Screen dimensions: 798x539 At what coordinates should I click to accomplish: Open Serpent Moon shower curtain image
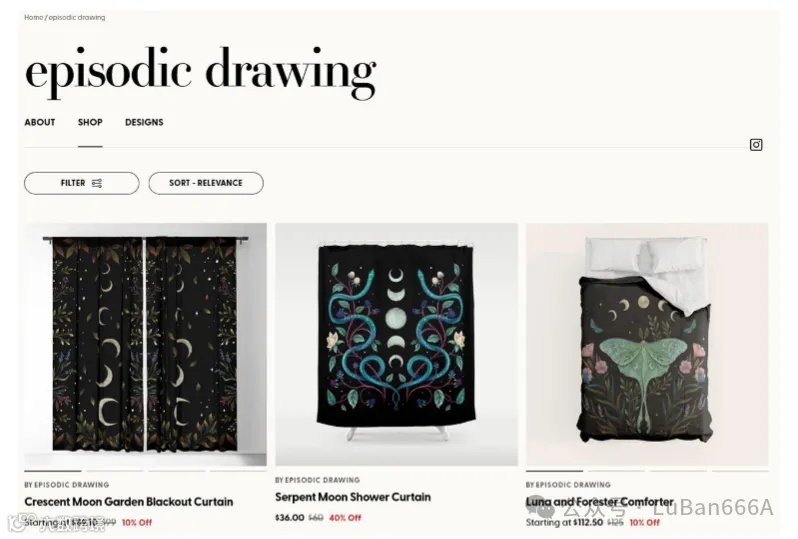point(396,344)
